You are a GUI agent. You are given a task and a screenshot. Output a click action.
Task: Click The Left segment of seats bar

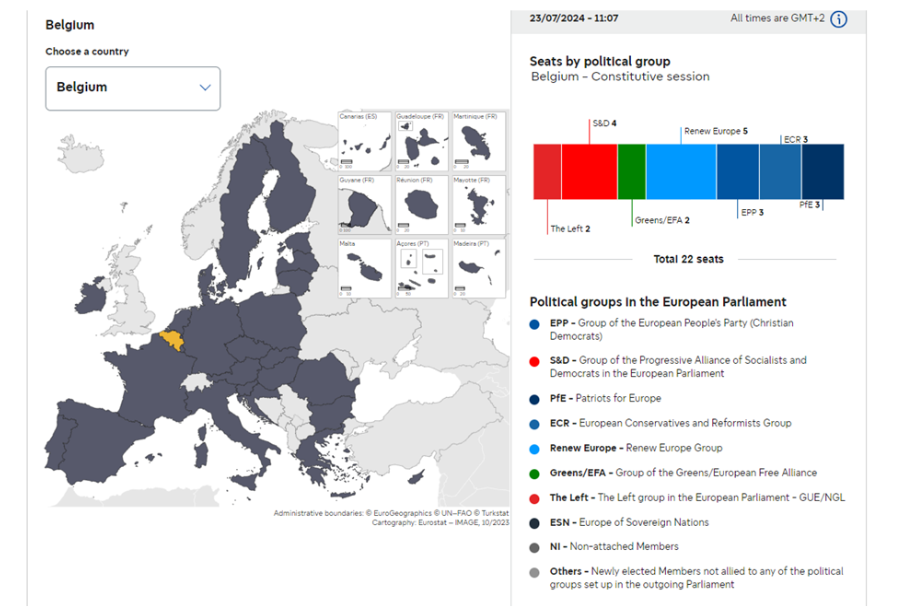547,172
